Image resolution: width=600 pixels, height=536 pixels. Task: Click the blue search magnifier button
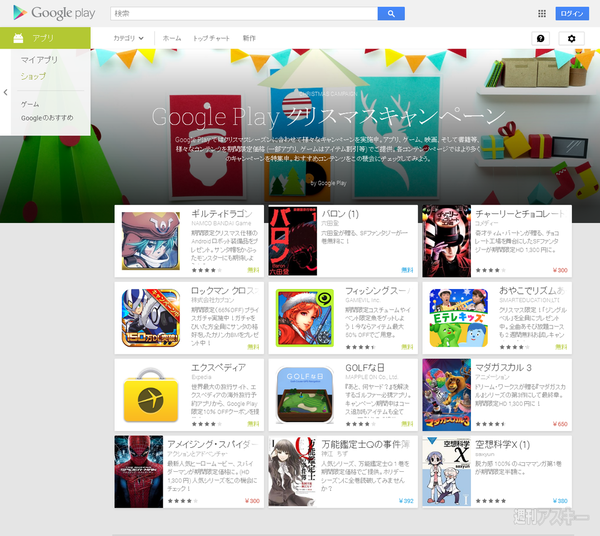pyautogui.click(x=391, y=13)
